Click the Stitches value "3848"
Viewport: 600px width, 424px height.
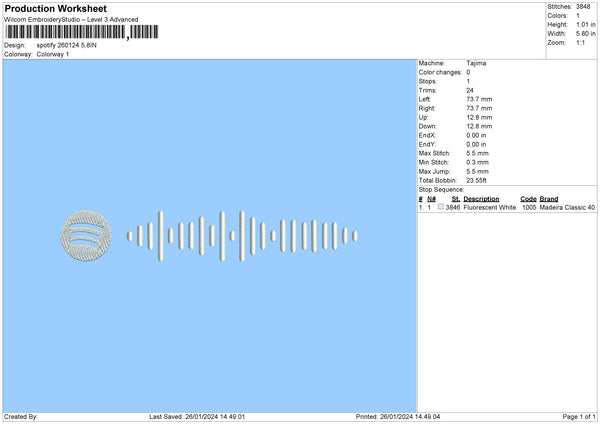[x=583, y=7]
